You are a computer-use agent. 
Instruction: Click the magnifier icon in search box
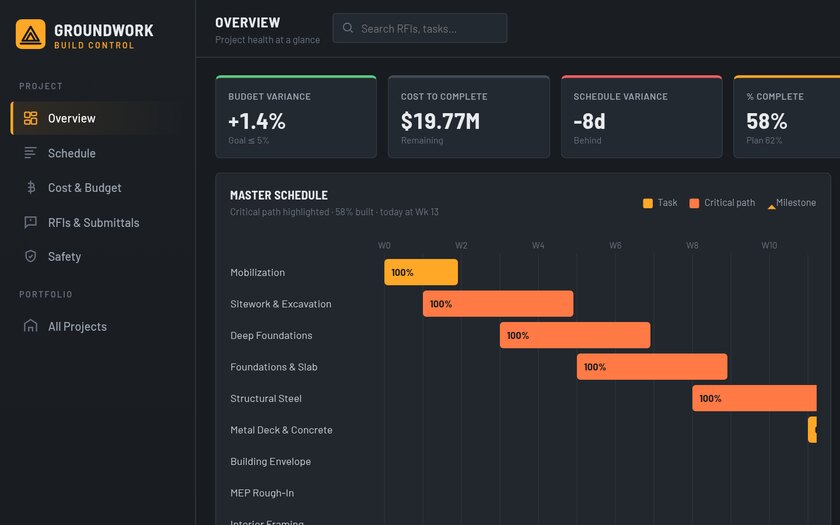point(348,28)
